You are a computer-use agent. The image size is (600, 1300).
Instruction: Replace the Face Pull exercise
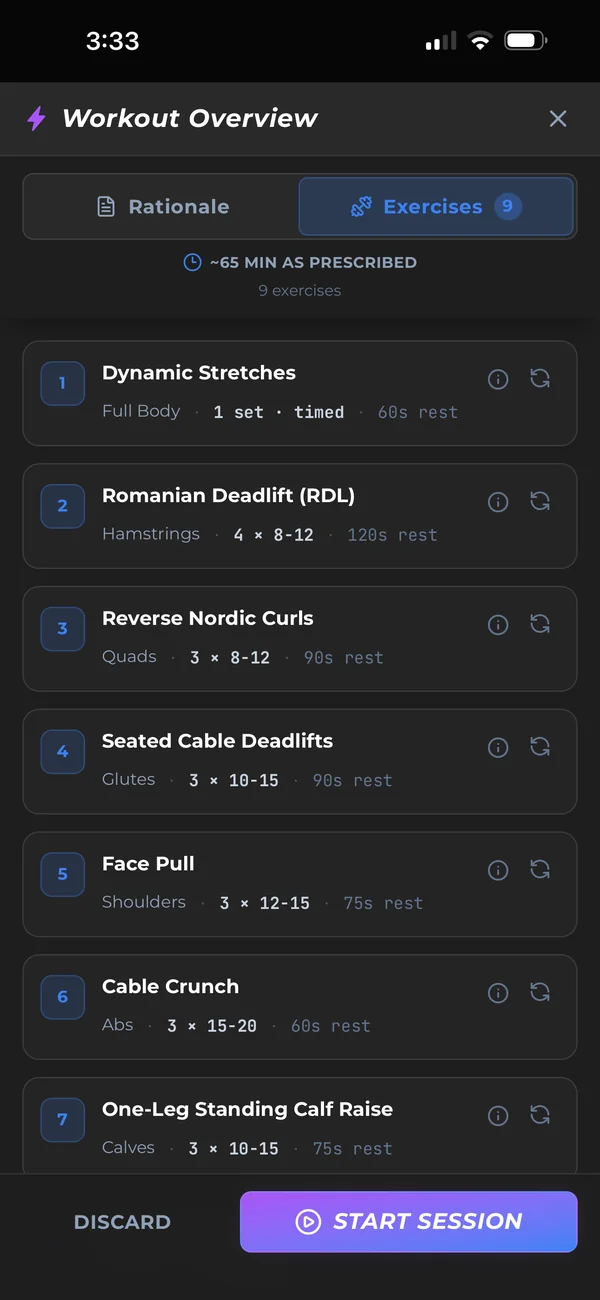pyautogui.click(x=540, y=870)
